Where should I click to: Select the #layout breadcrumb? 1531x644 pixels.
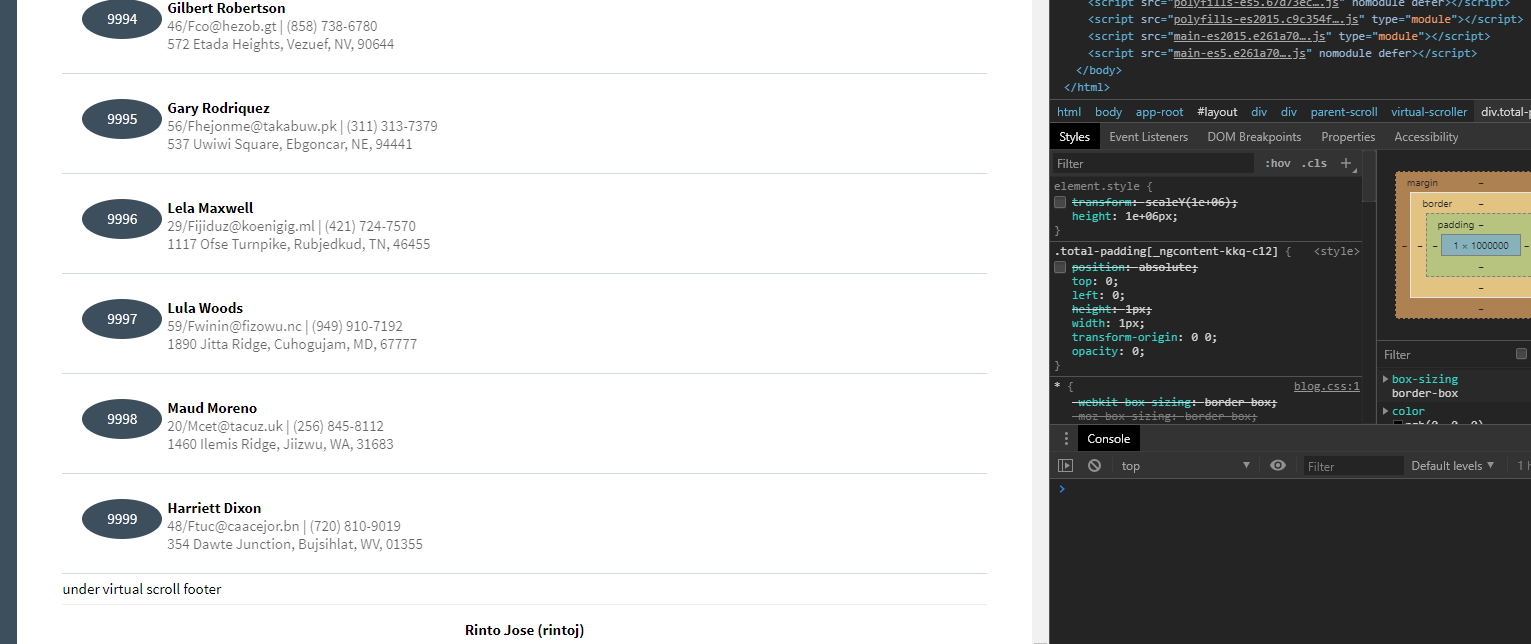1217,112
